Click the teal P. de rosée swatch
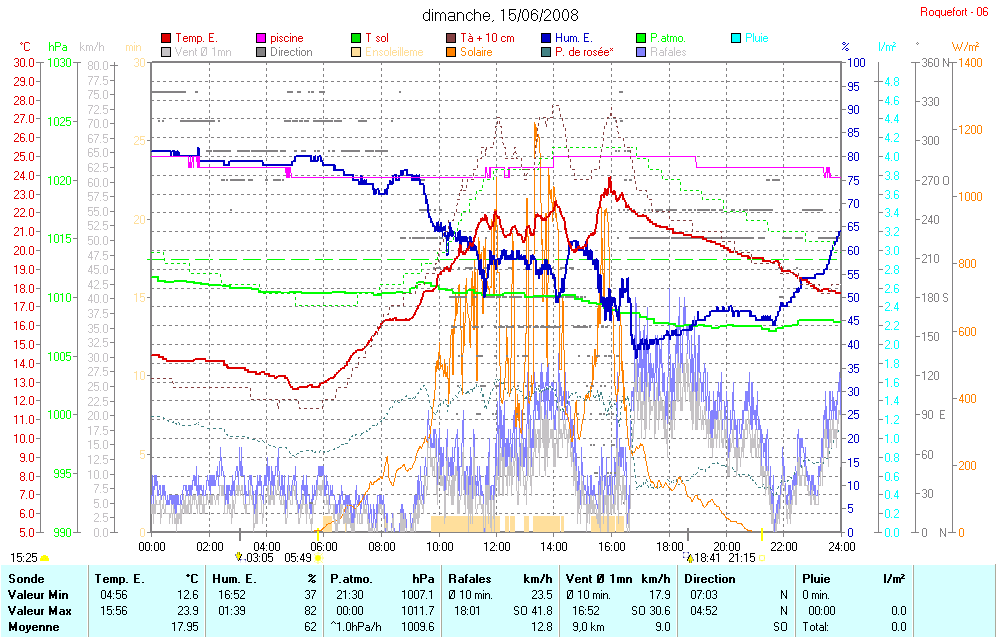 pos(546,52)
